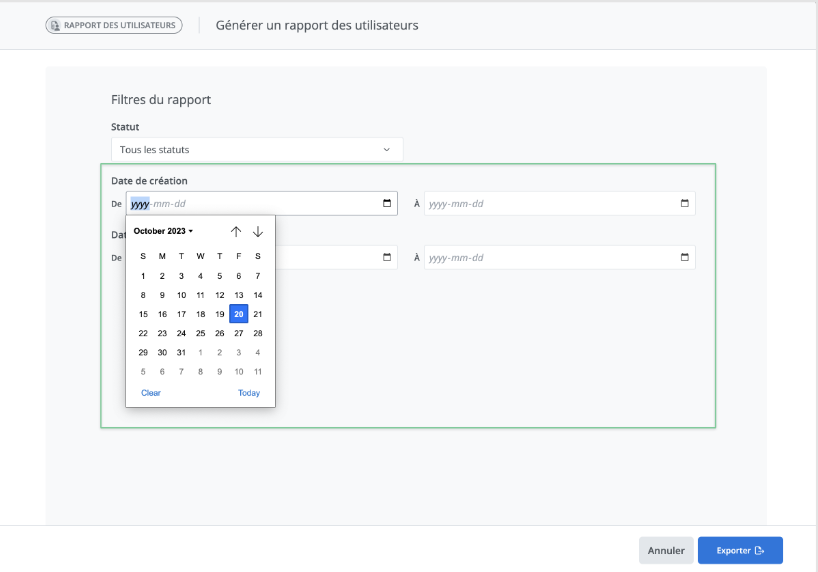Select highlighted day 20 in calendar
The image size is (818, 572).
pyautogui.click(x=238, y=314)
